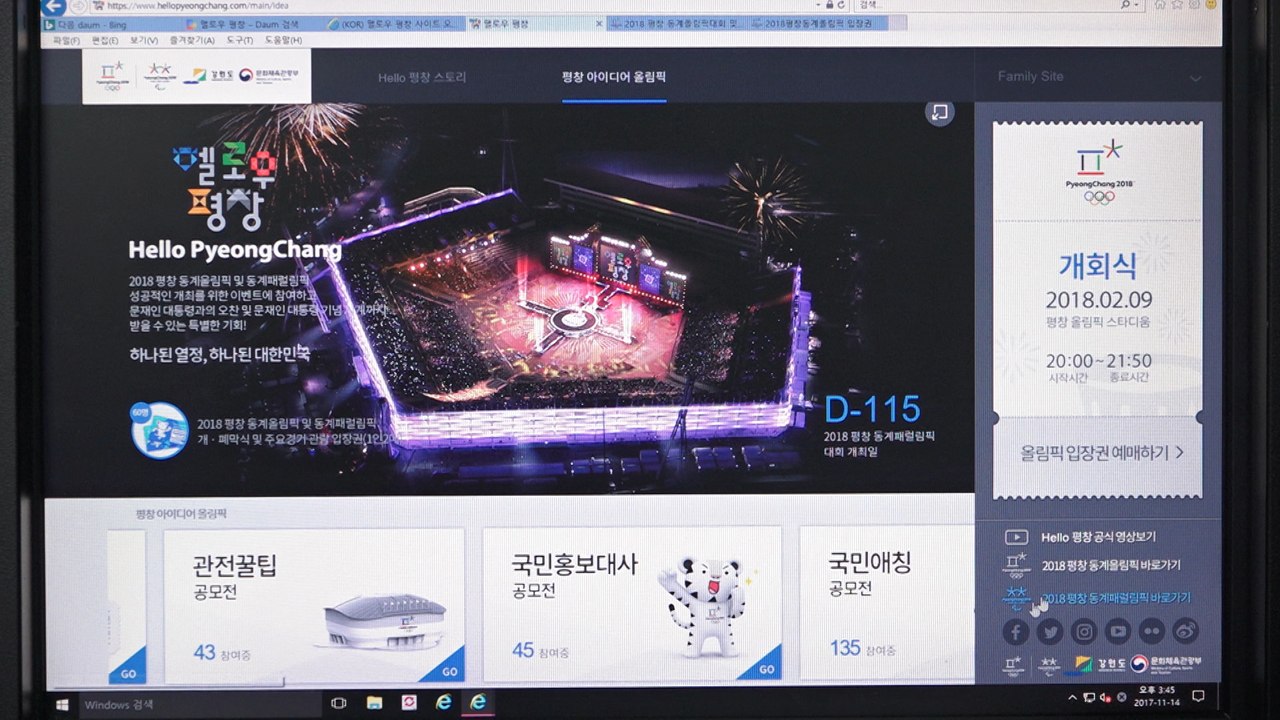Click the video play icon beside Hello 평창 공식 영상보기
Viewport: 1280px width, 720px height.
point(1016,537)
